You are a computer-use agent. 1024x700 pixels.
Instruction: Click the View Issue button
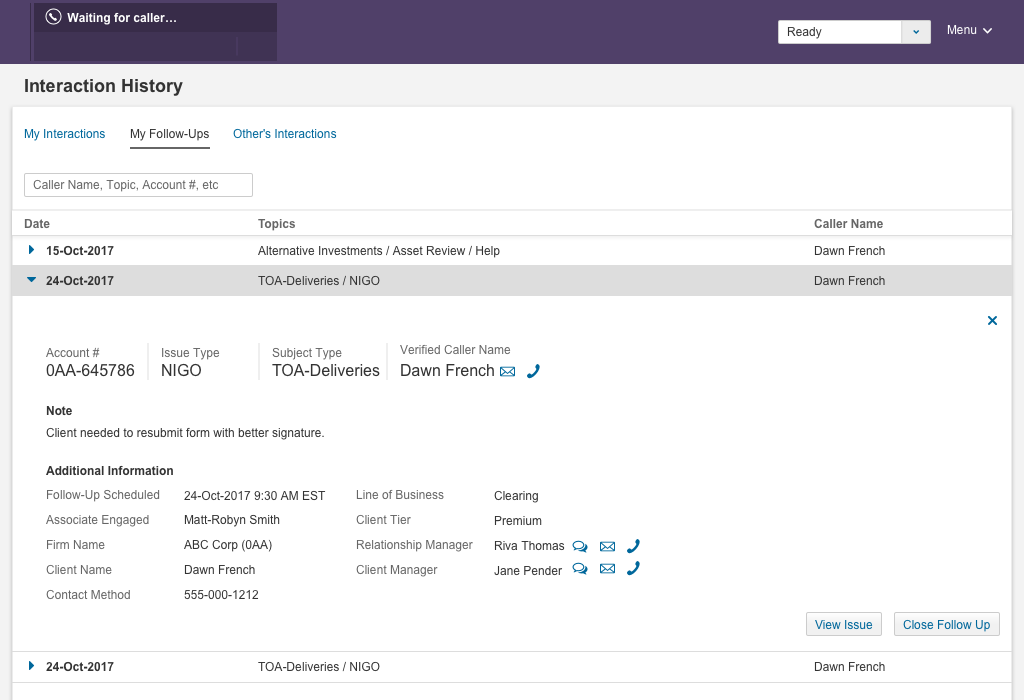pyautogui.click(x=844, y=624)
